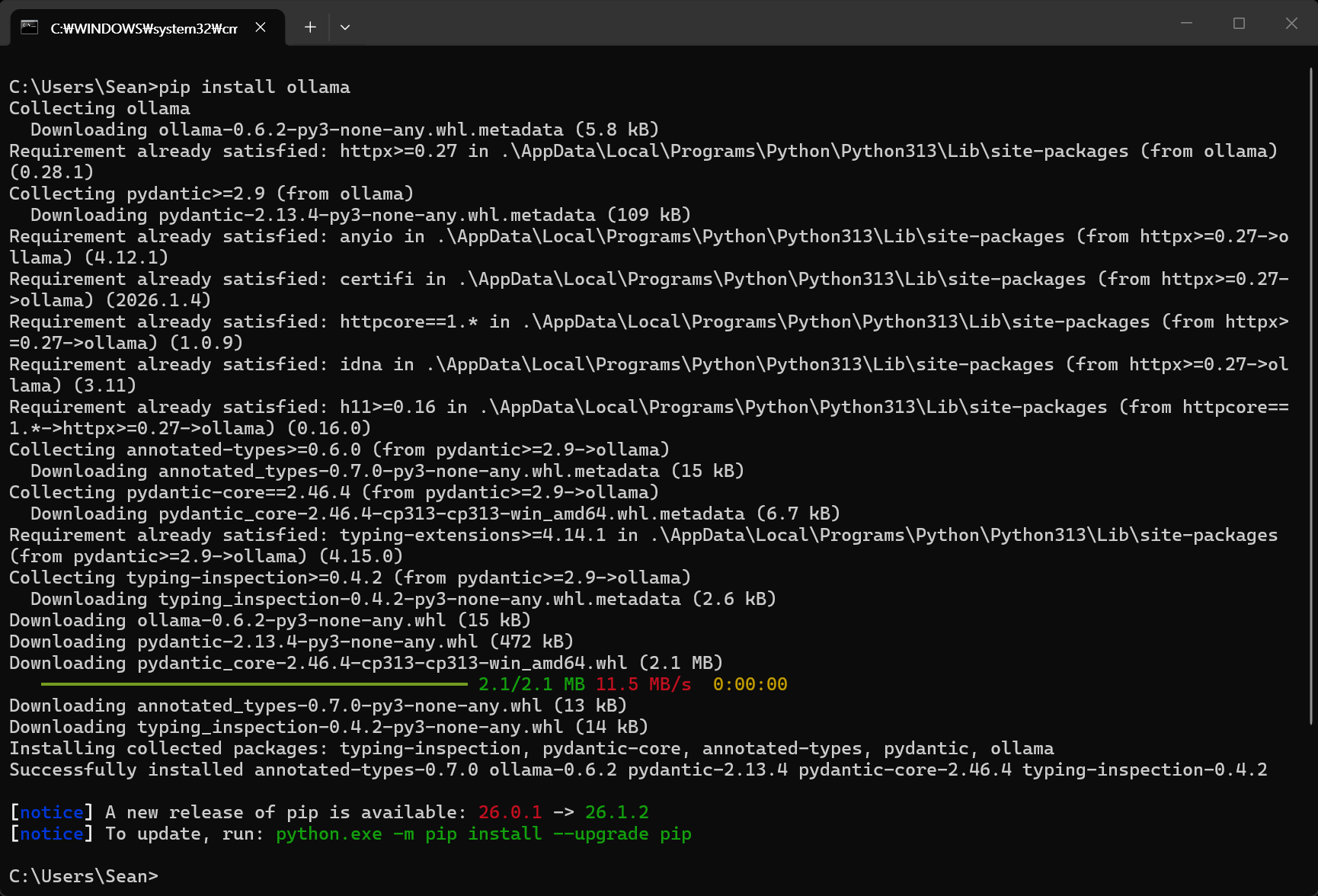
Task: Click 'Collecting pydantic-core==2.46.4' line
Action: pyautogui.click(x=334, y=492)
